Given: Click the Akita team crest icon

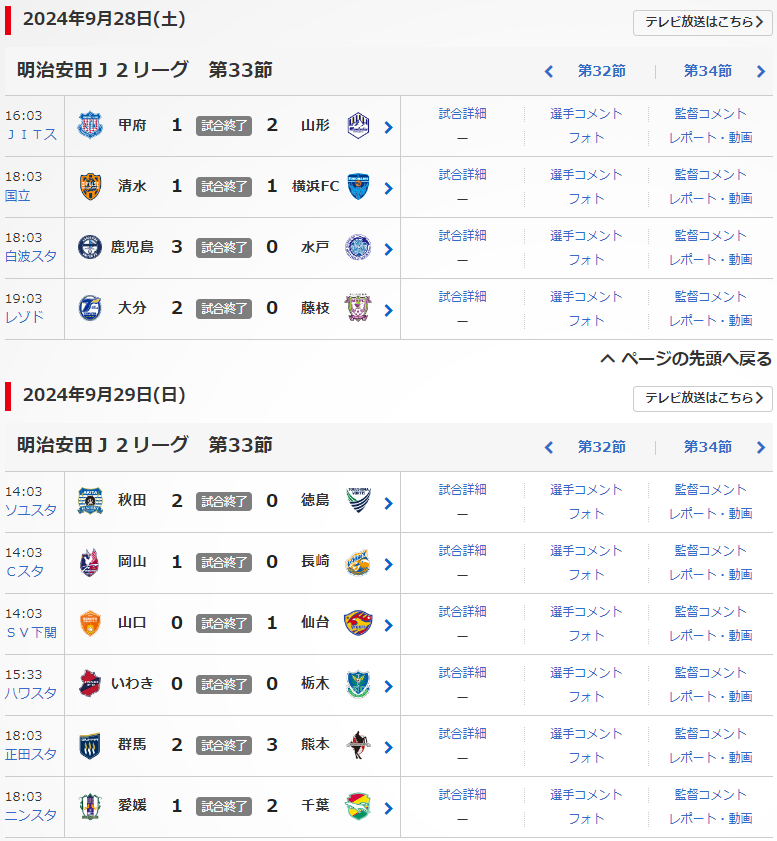Looking at the screenshot, I should tap(91, 502).
